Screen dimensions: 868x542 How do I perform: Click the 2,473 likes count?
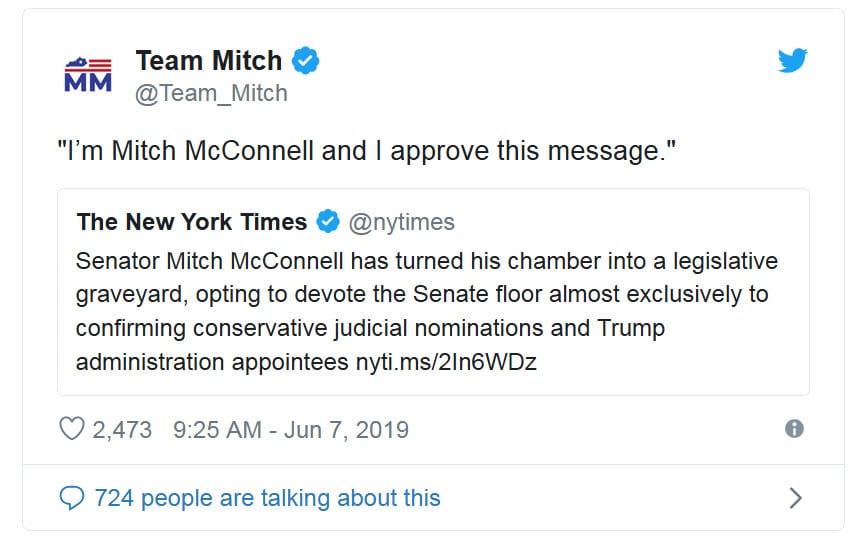pos(122,429)
